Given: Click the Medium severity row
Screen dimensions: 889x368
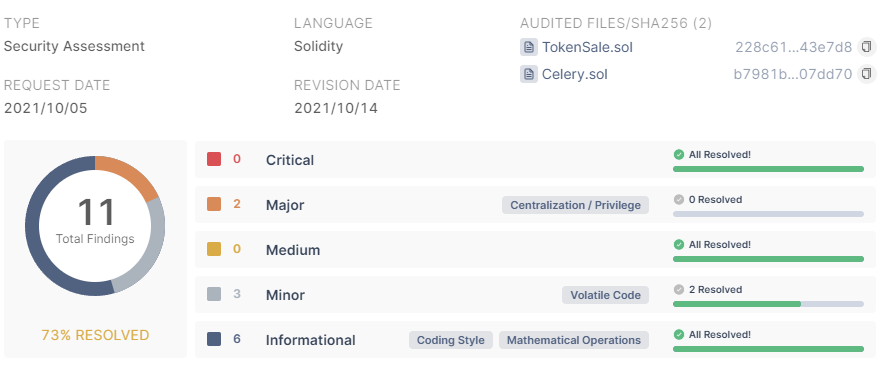Looking at the screenshot, I should pos(535,249).
